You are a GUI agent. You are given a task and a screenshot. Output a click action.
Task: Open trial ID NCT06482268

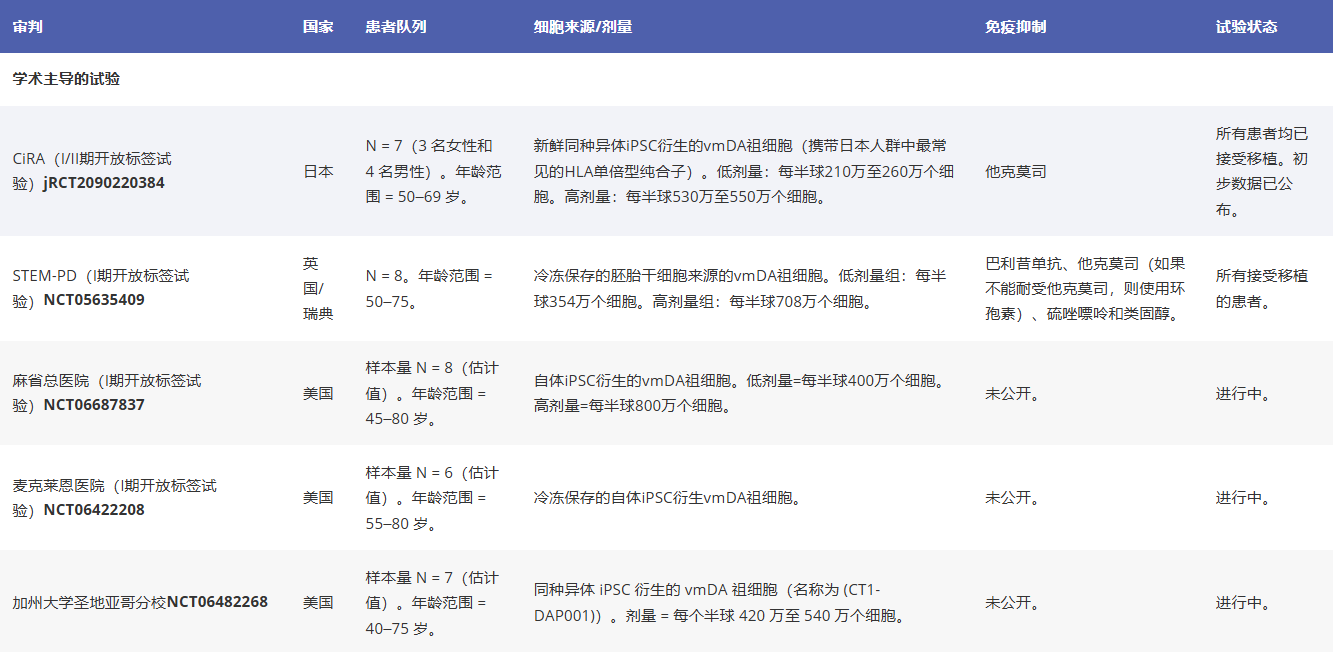[x=217, y=602]
